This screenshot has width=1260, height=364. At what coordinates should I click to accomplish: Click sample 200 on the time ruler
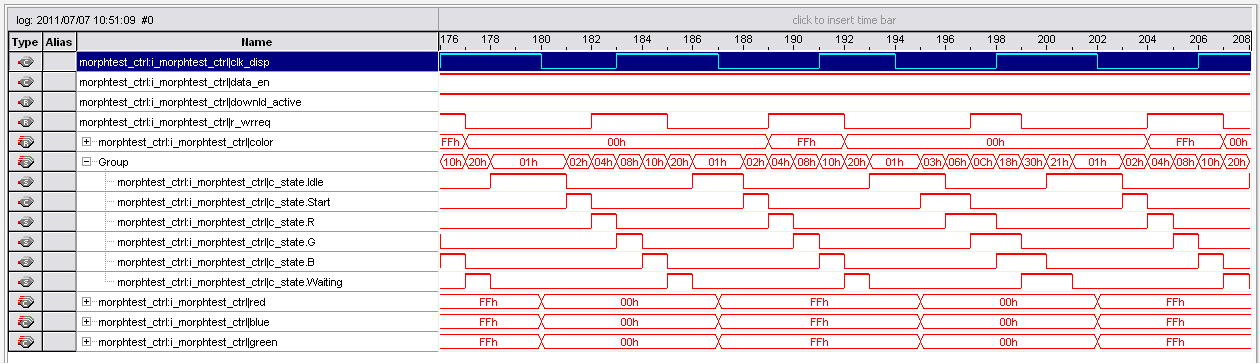pos(1046,40)
